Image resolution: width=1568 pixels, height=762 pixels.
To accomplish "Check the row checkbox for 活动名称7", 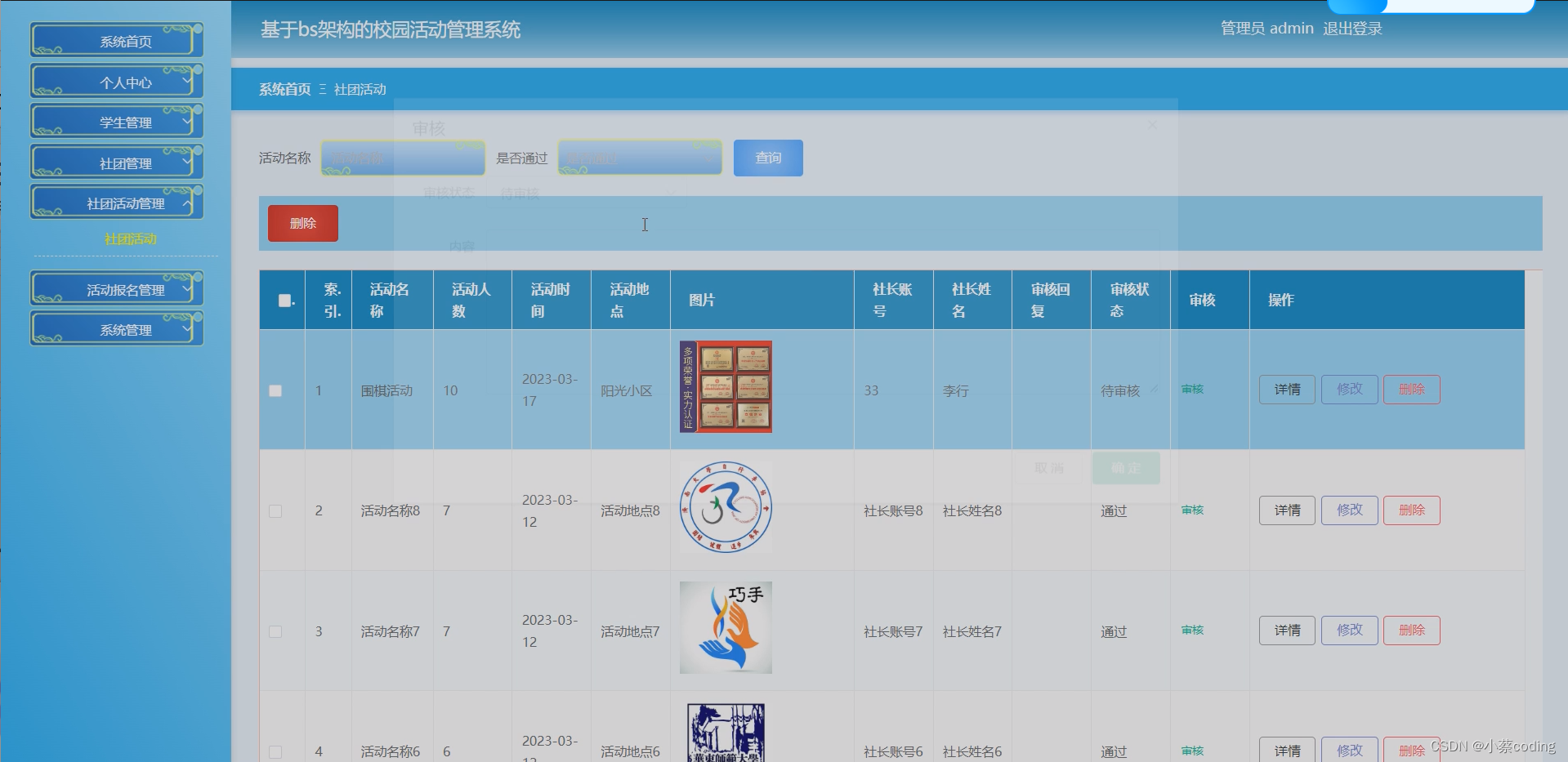I will click(x=275, y=631).
